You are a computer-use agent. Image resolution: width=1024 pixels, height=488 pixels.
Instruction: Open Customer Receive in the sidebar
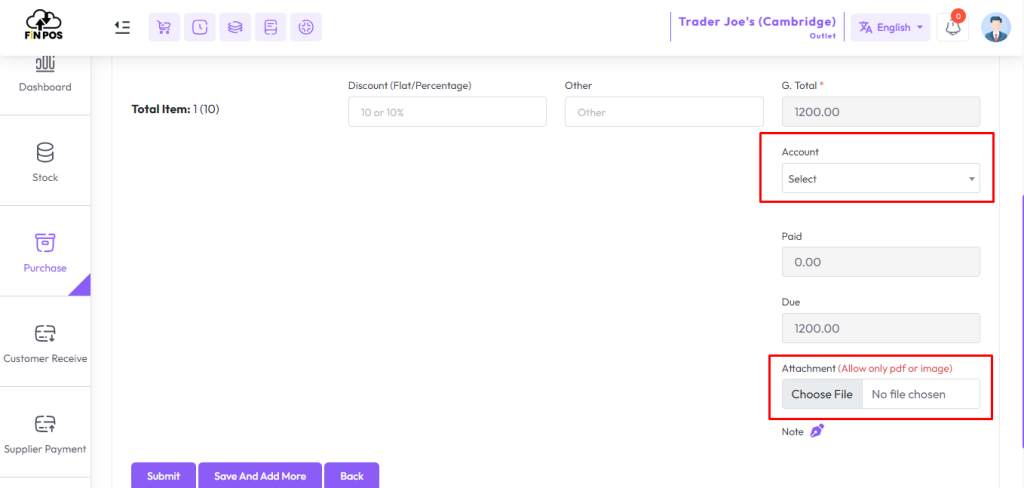click(x=45, y=342)
